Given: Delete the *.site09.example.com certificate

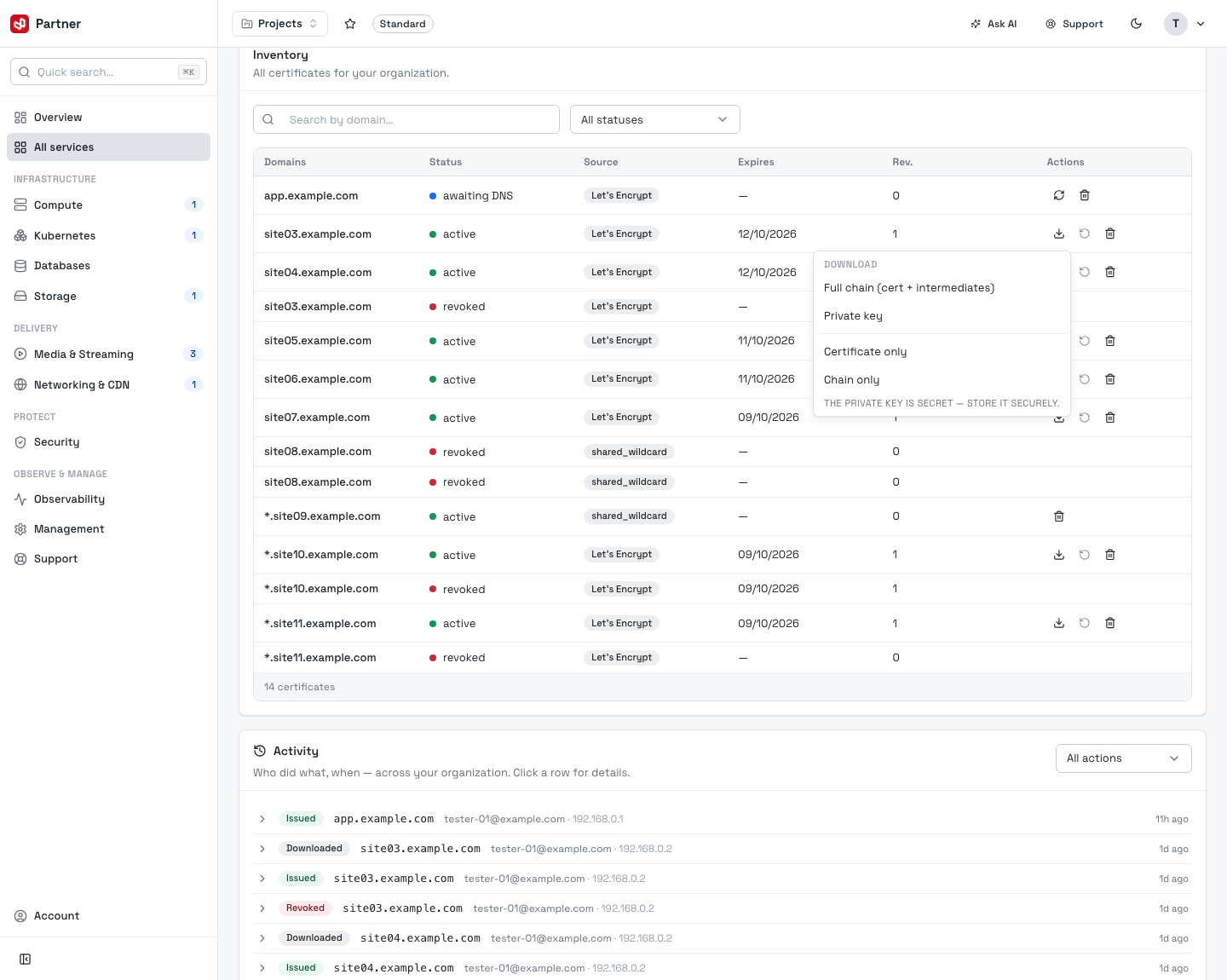Looking at the screenshot, I should pos(1059,516).
